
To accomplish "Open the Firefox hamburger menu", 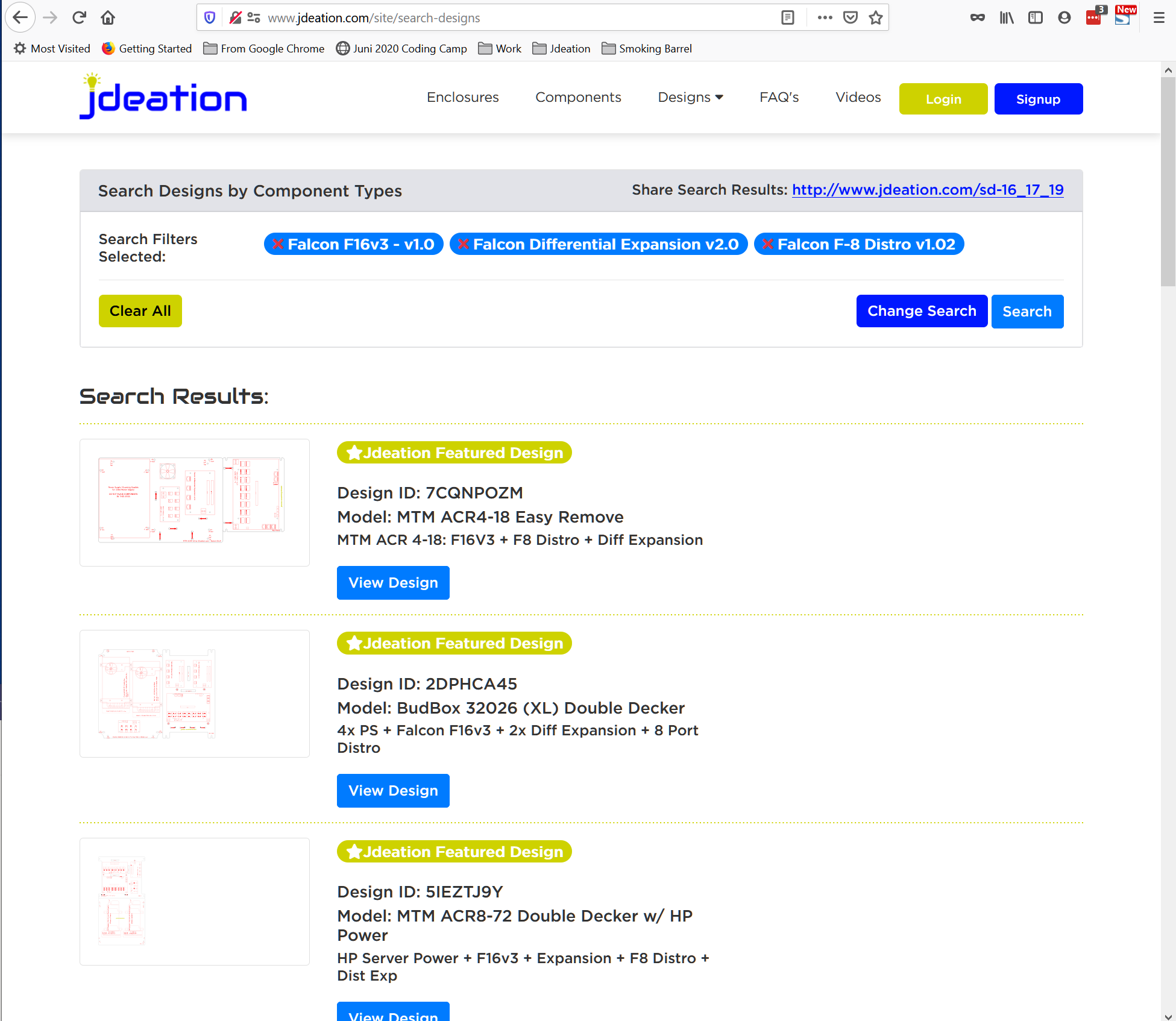I will [x=1159, y=17].
